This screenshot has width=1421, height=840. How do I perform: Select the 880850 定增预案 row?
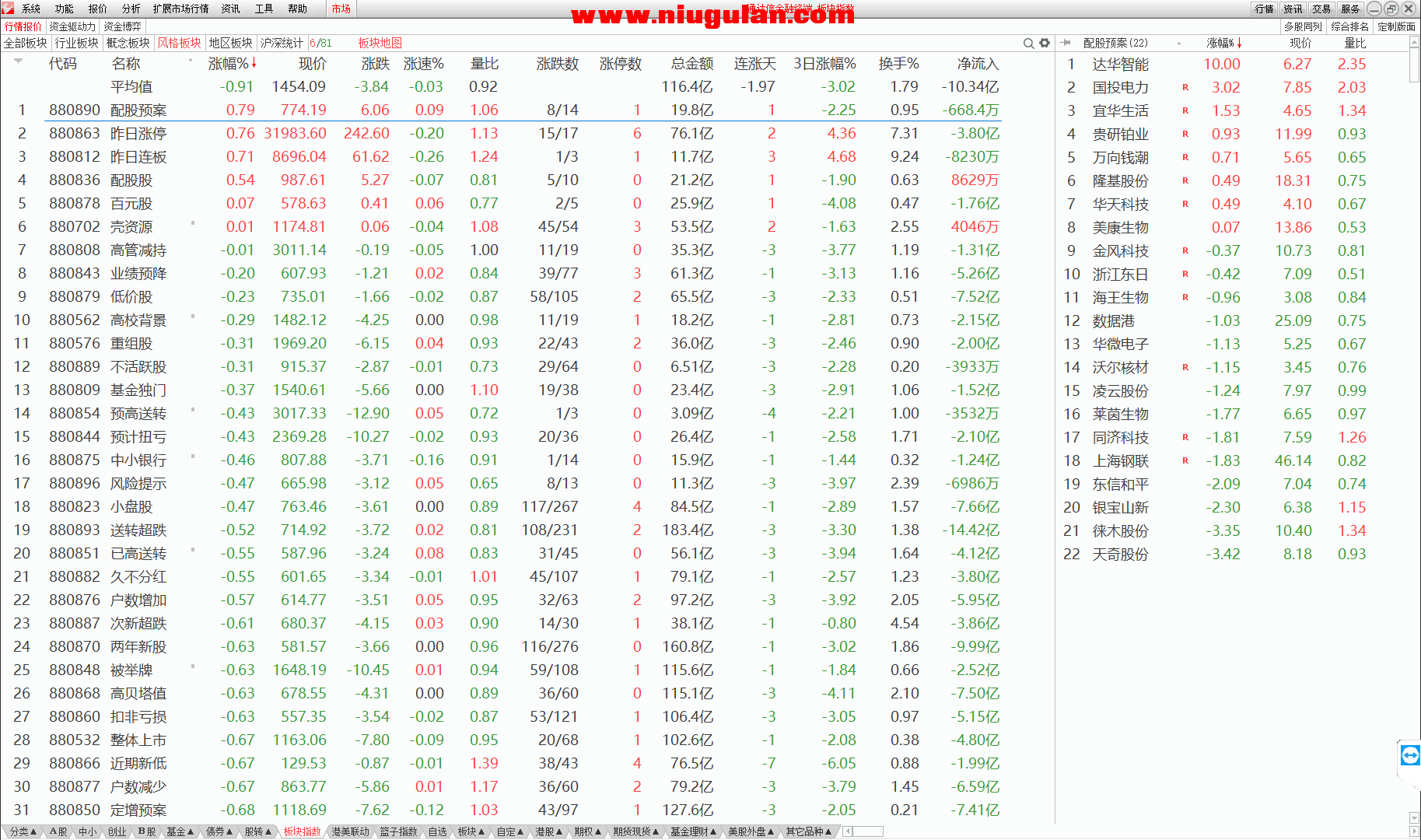click(x=500, y=810)
